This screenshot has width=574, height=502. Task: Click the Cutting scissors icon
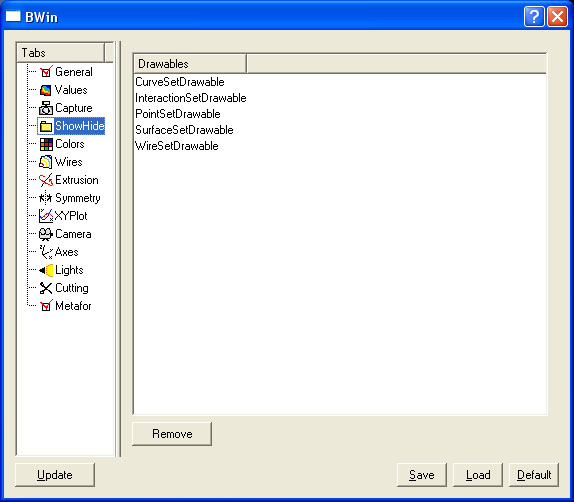[46, 288]
